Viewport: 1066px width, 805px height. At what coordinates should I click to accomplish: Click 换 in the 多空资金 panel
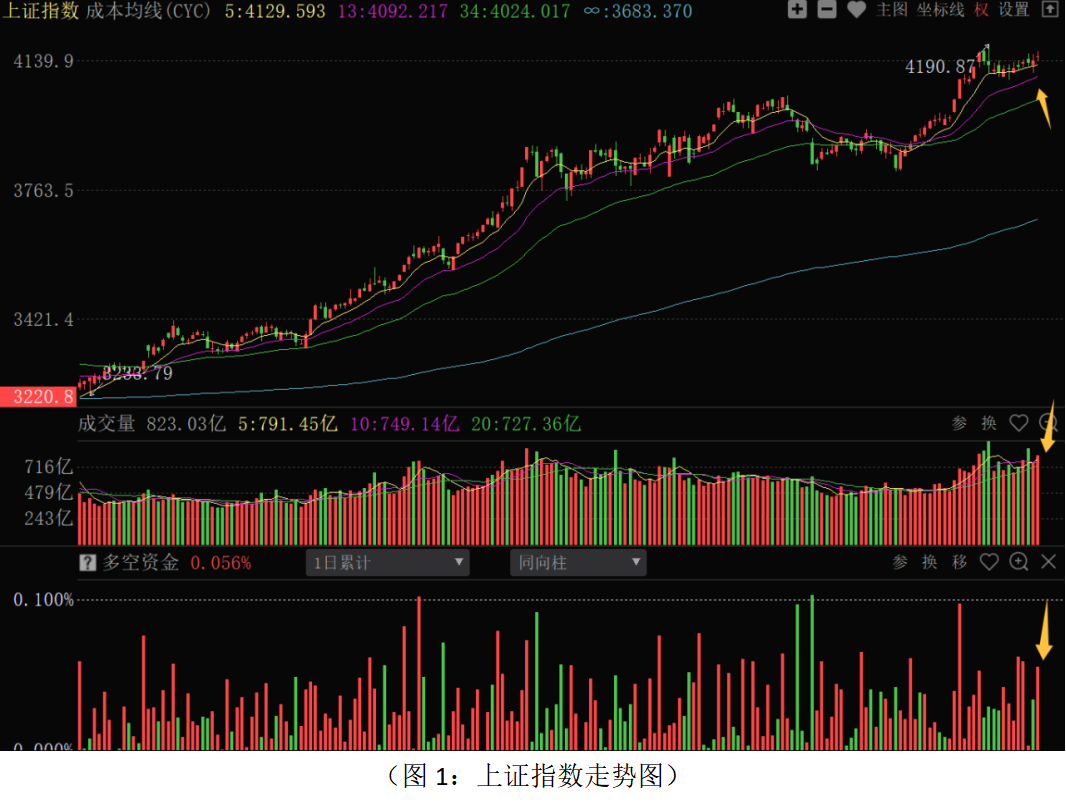pos(930,562)
